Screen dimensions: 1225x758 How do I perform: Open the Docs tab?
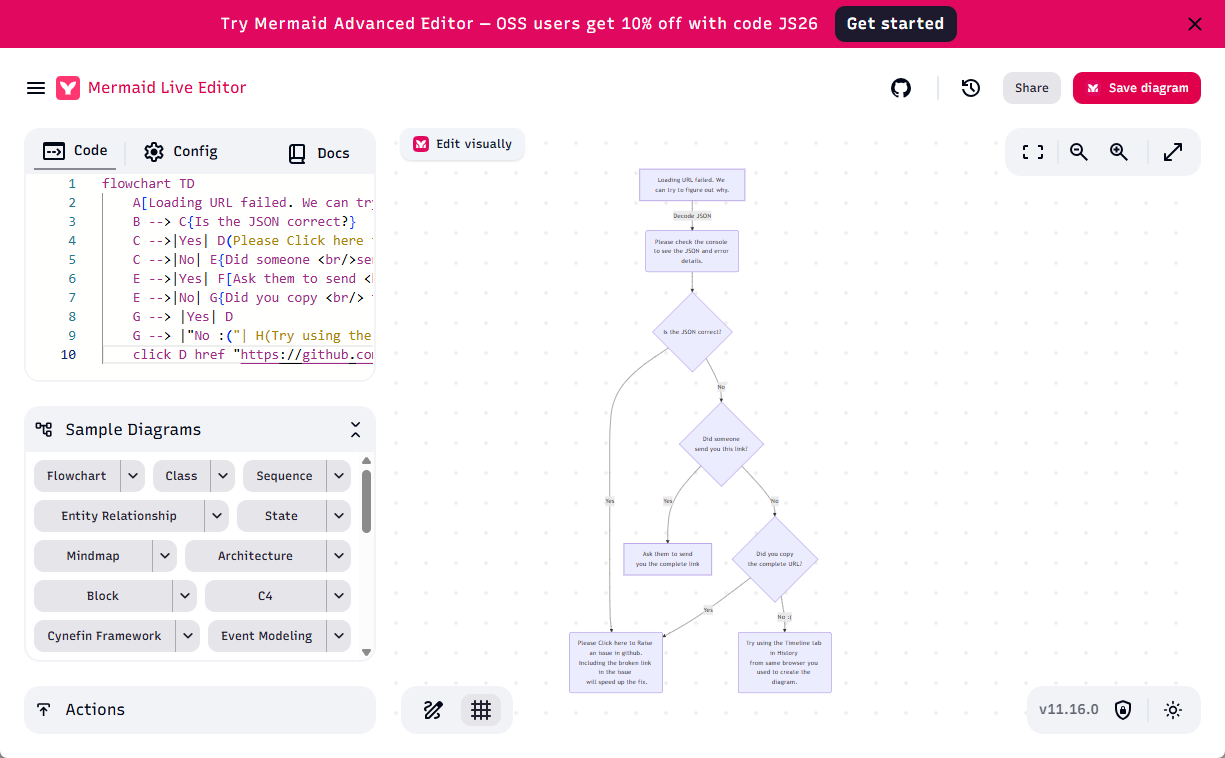(x=319, y=153)
